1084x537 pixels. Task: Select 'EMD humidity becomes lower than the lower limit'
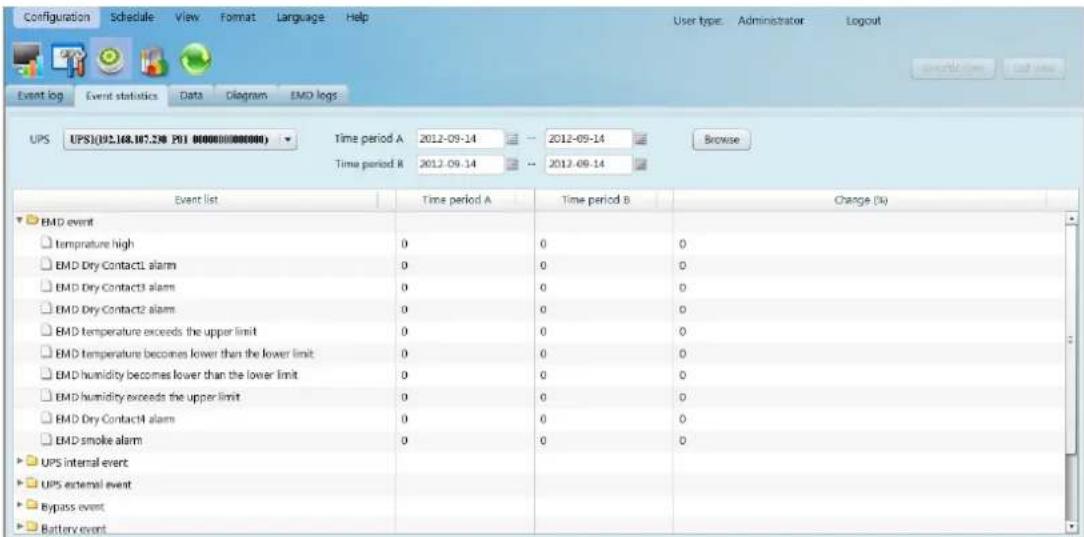[x=539, y=375]
